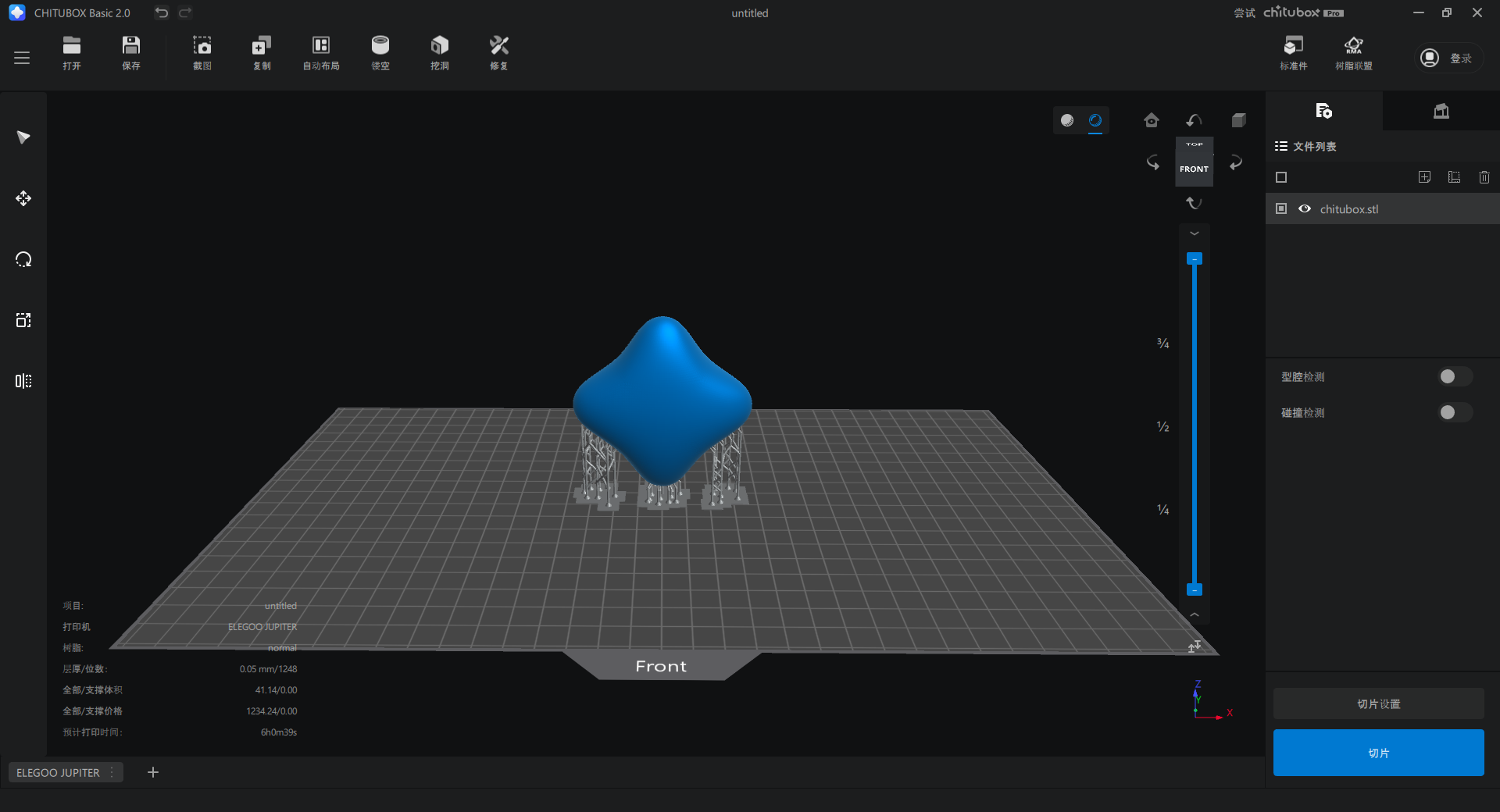Add a new printer with plus icon
1500x812 pixels.
coord(153,772)
